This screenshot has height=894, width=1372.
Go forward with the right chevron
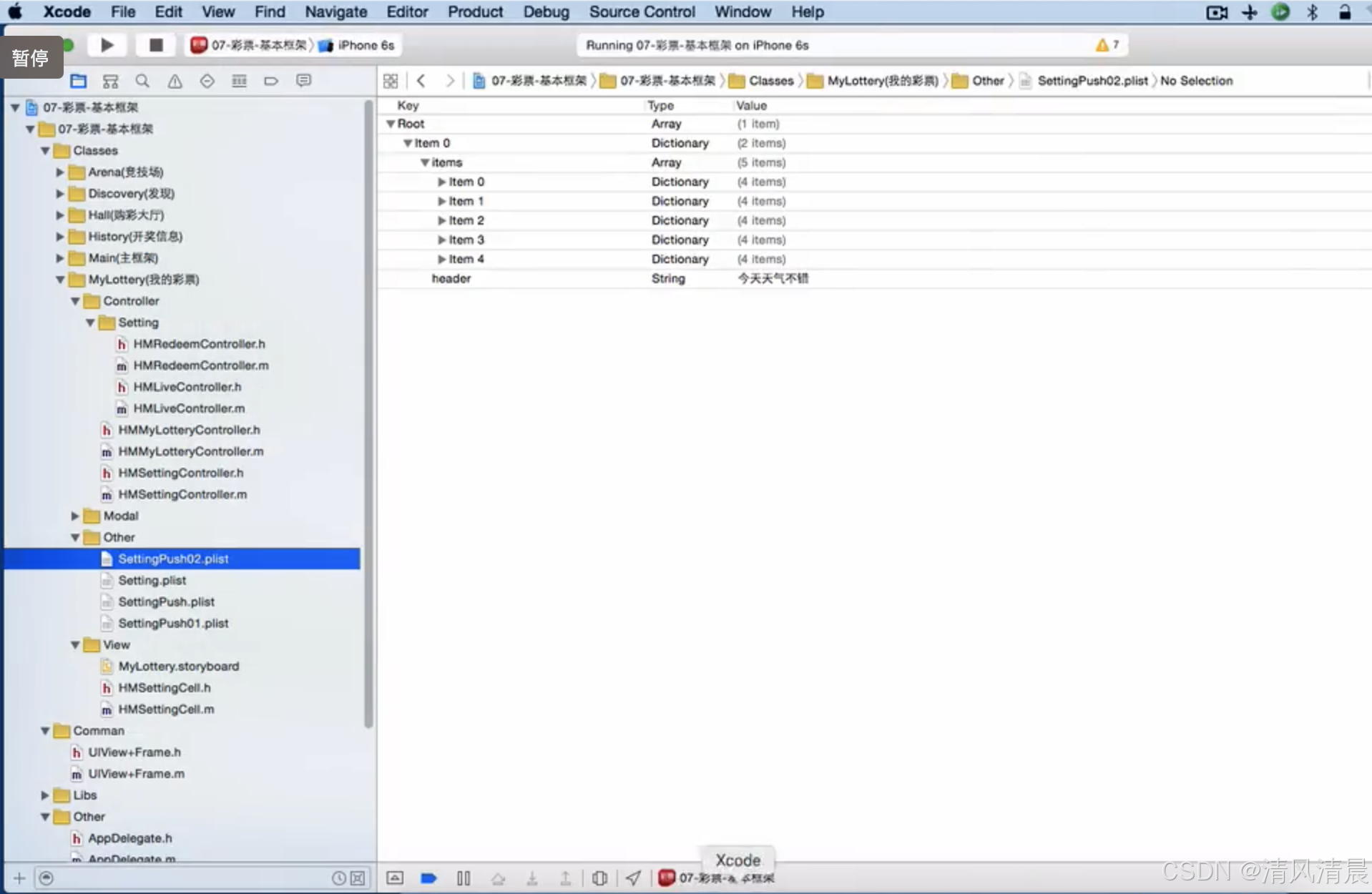point(449,81)
